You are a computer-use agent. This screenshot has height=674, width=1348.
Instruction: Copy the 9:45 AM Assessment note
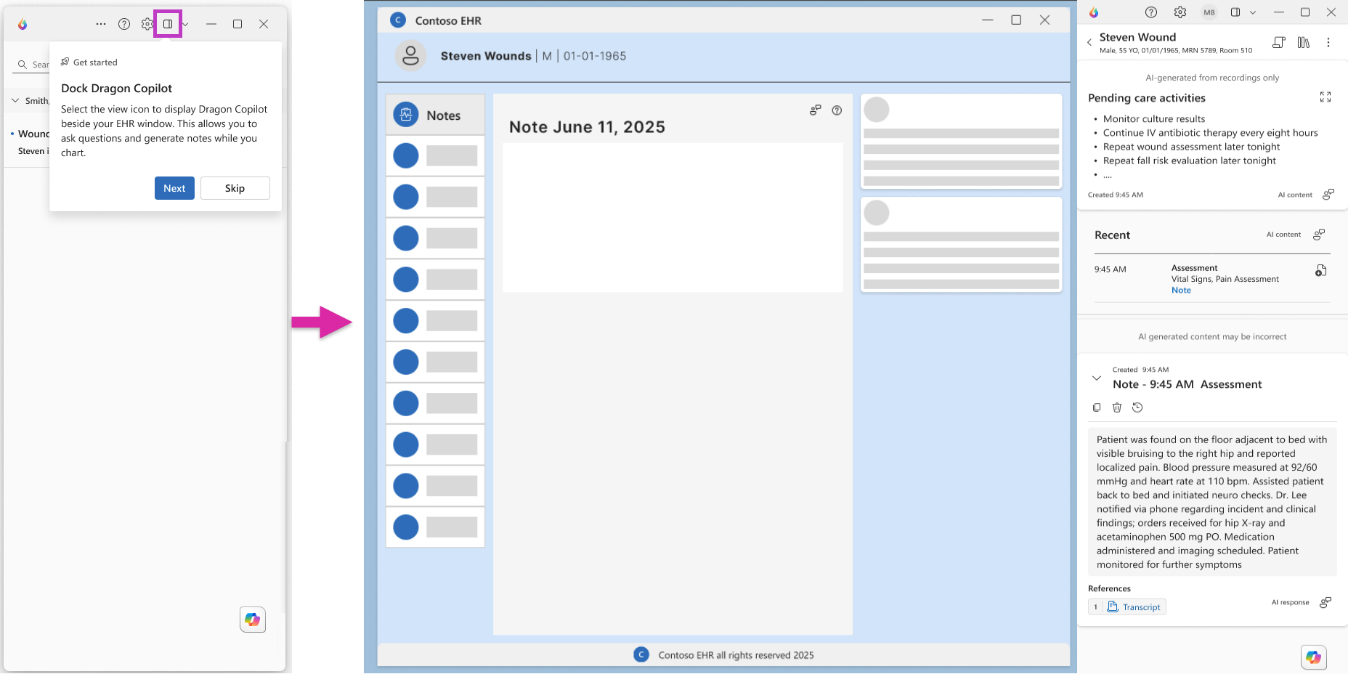click(1097, 408)
